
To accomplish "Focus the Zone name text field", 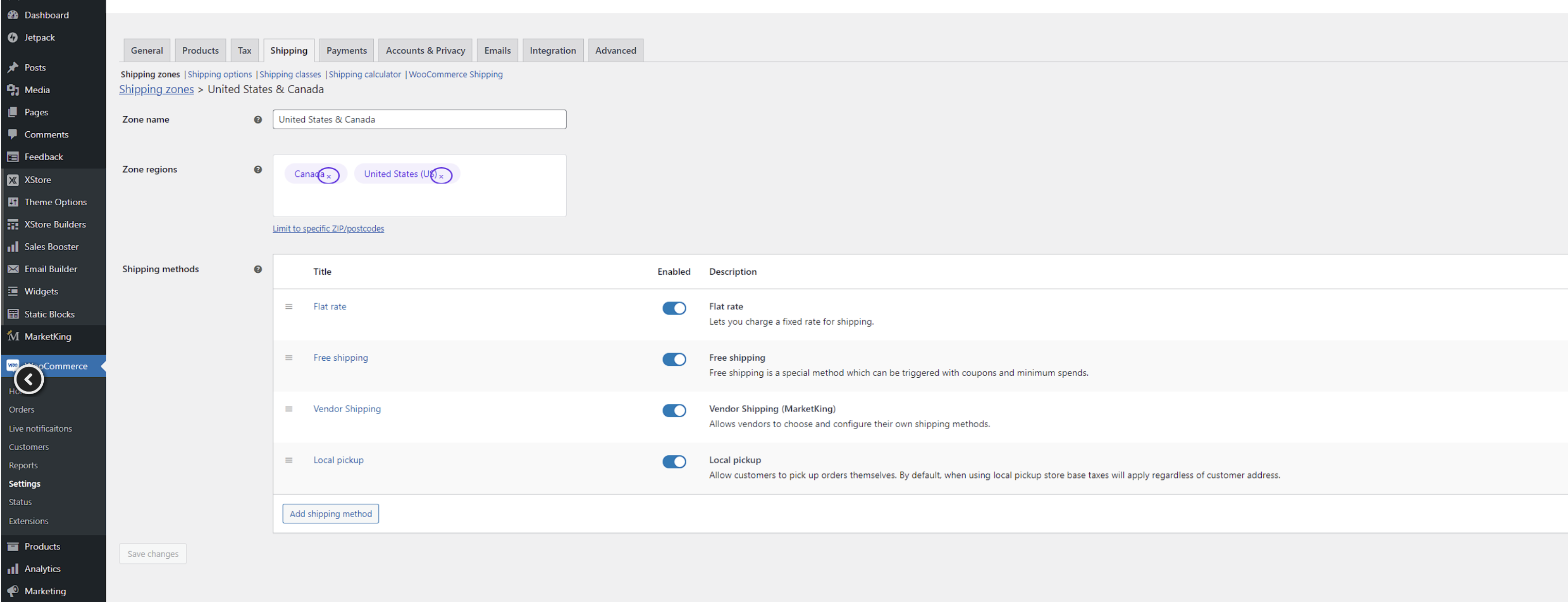I will pyautogui.click(x=420, y=119).
